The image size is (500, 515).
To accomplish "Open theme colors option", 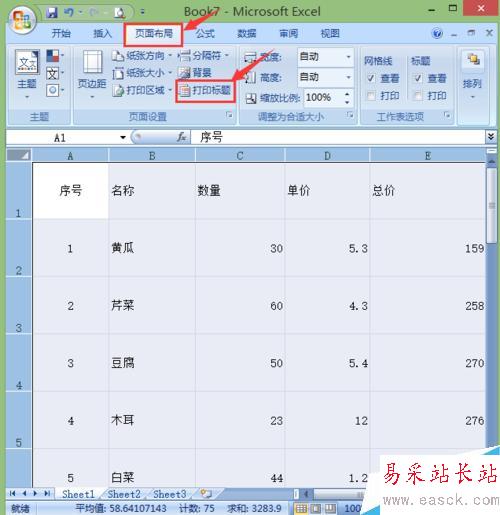I will (55, 56).
